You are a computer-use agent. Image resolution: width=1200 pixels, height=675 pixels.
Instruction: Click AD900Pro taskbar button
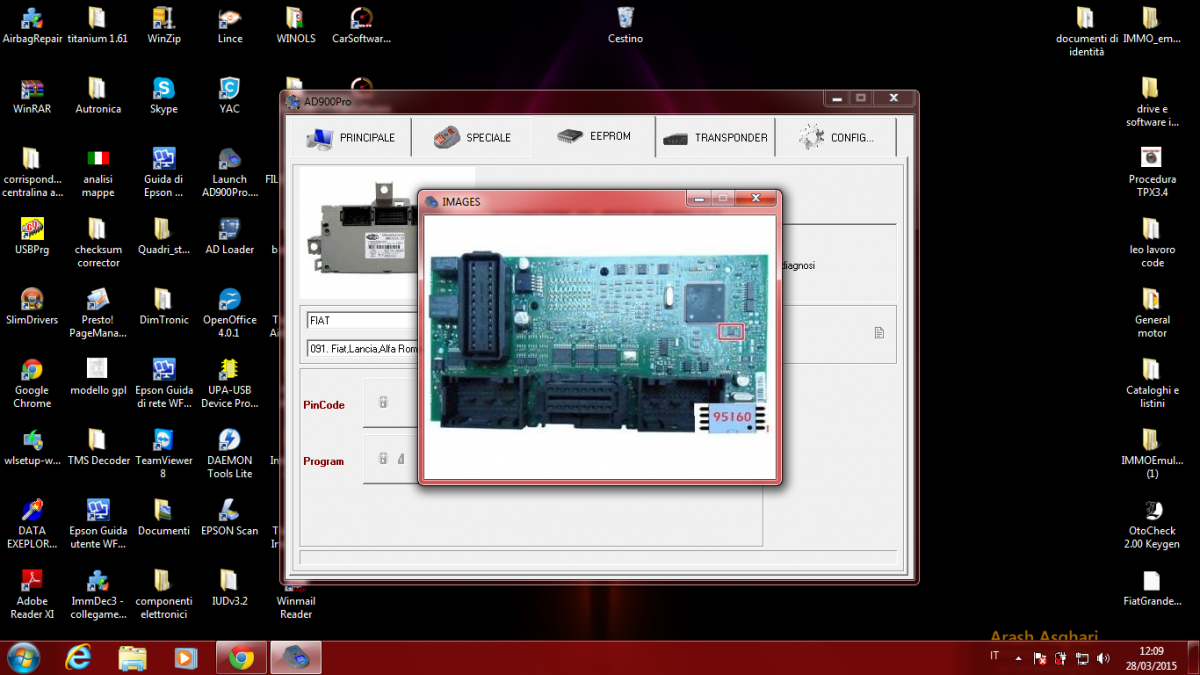click(x=297, y=657)
